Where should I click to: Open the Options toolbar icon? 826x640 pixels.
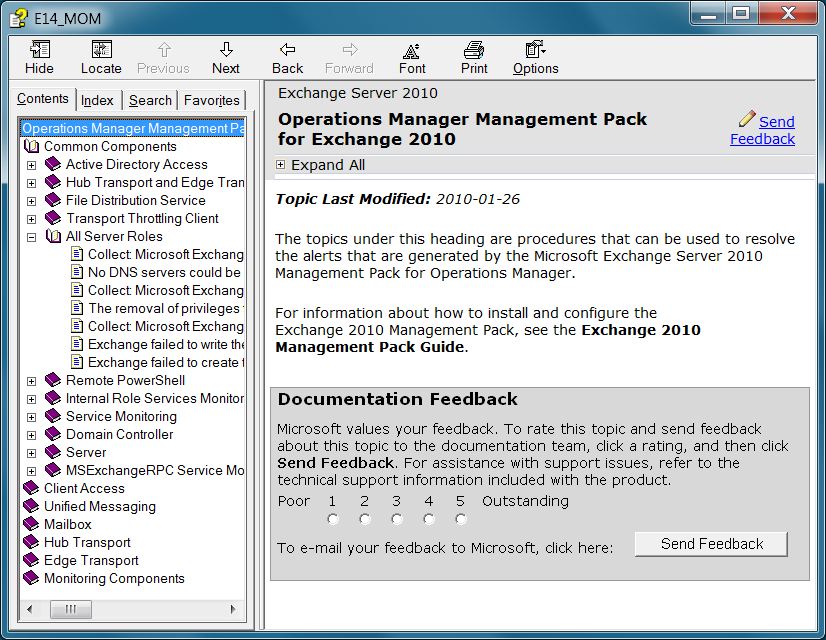point(535,50)
